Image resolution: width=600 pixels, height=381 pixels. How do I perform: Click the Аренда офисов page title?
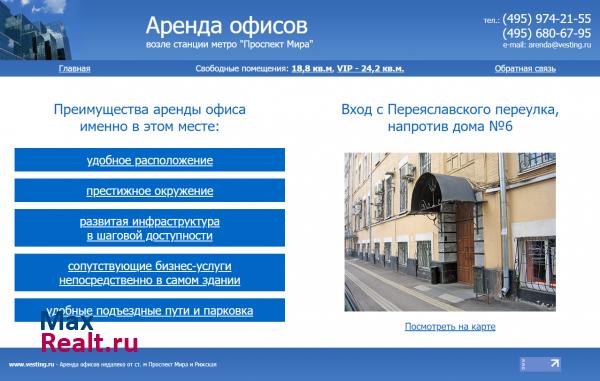227,26
